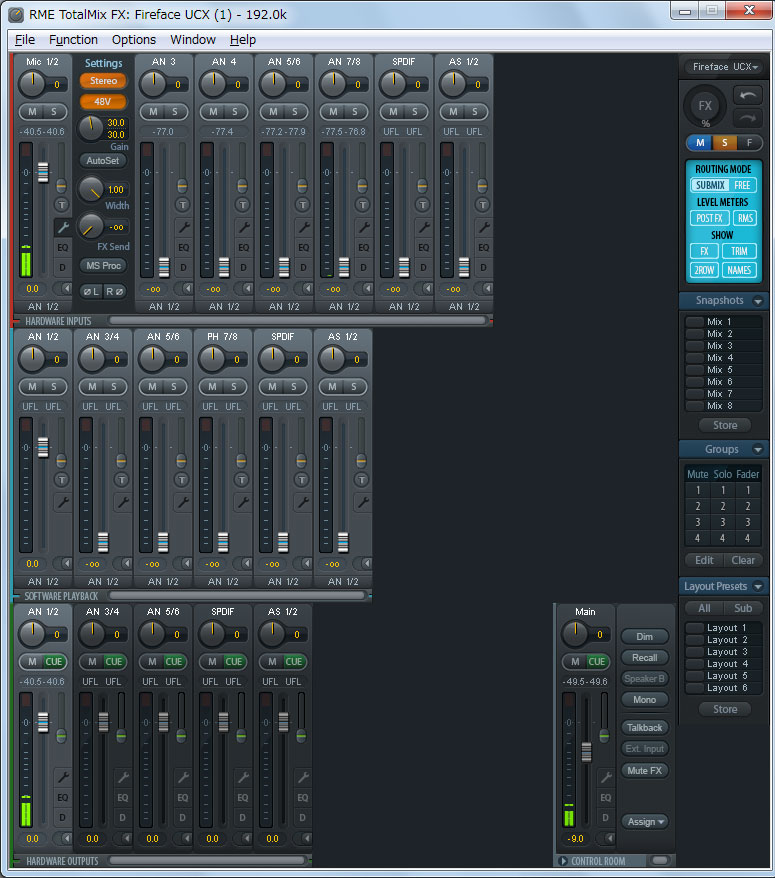Image resolution: width=775 pixels, height=878 pixels.
Task: Click the Hardware Inputs horizontal scrollbar
Action: click(x=297, y=320)
